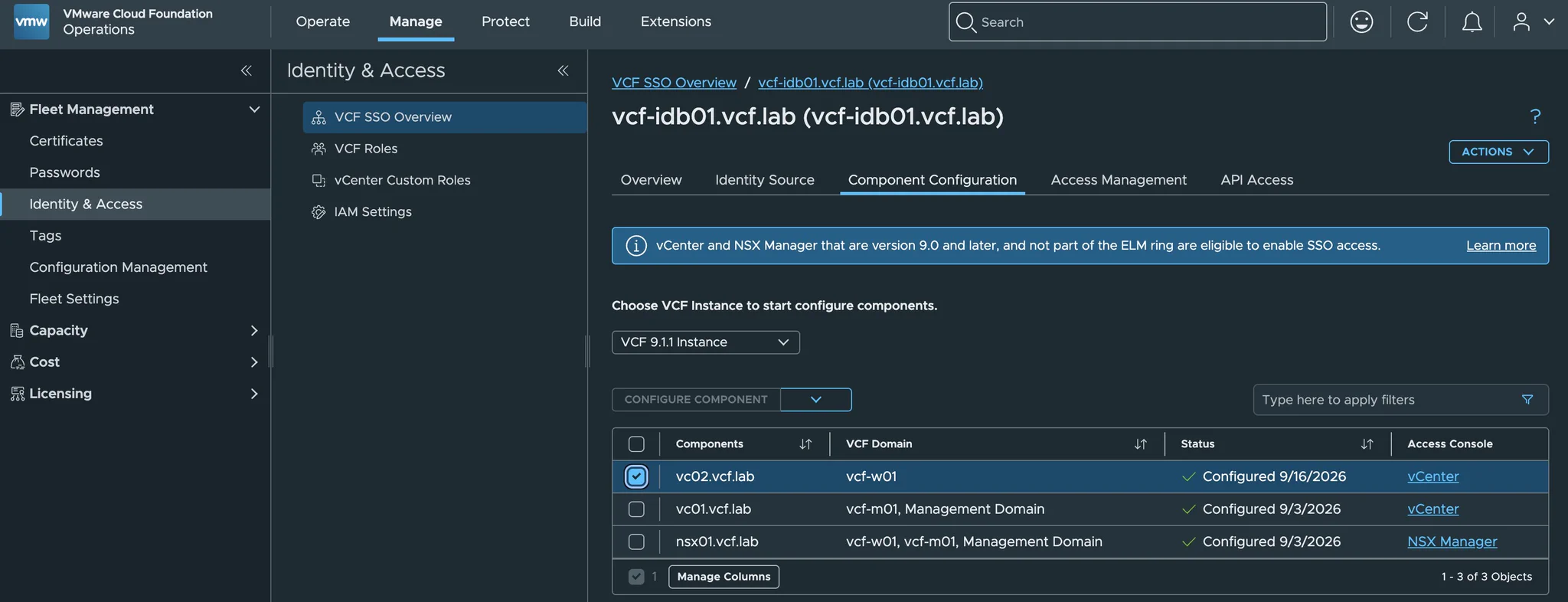Click the global Search field
The image size is (1568, 602).
pyautogui.click(x=1138, y=21)
